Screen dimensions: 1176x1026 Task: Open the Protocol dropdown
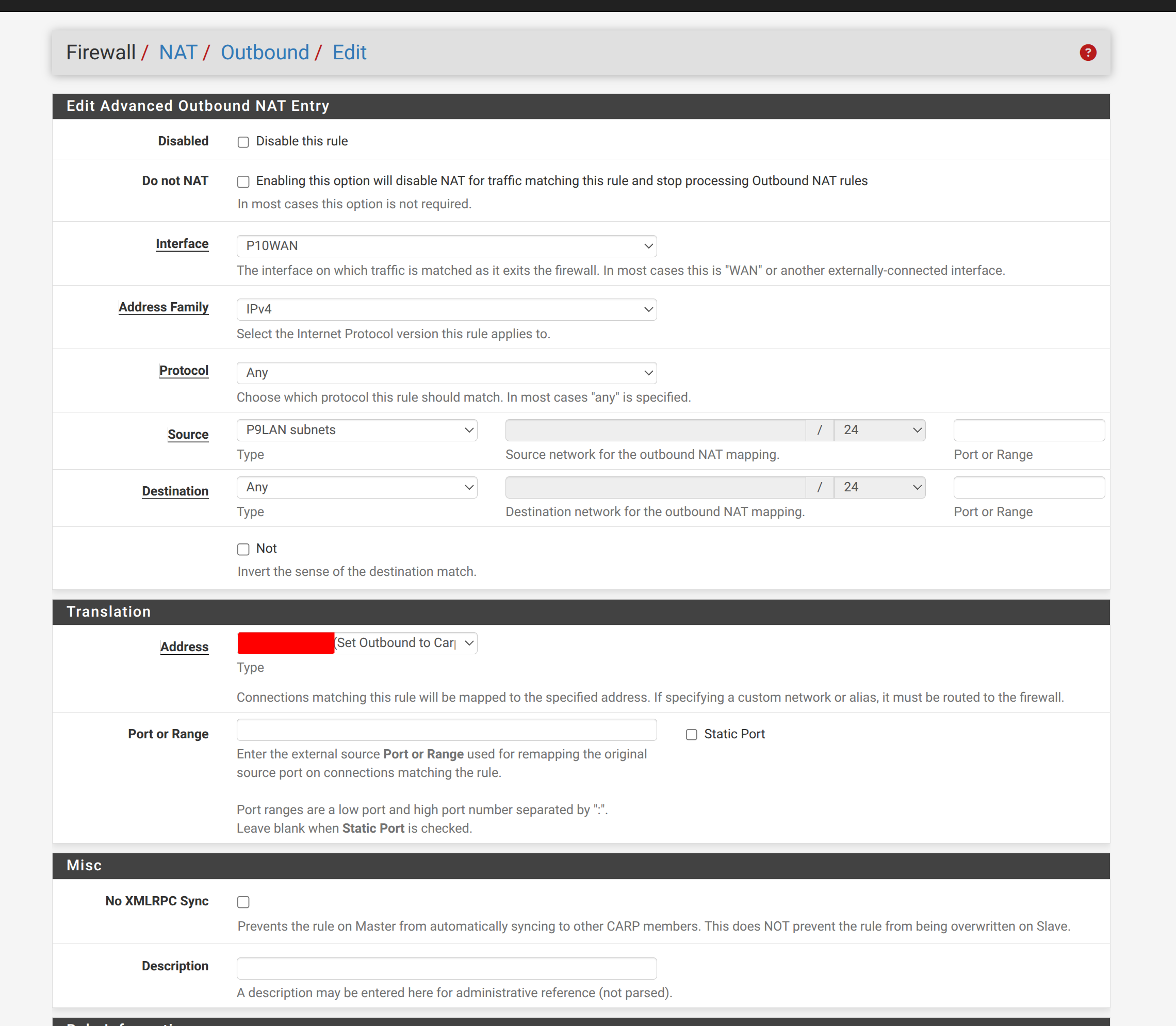446,373
